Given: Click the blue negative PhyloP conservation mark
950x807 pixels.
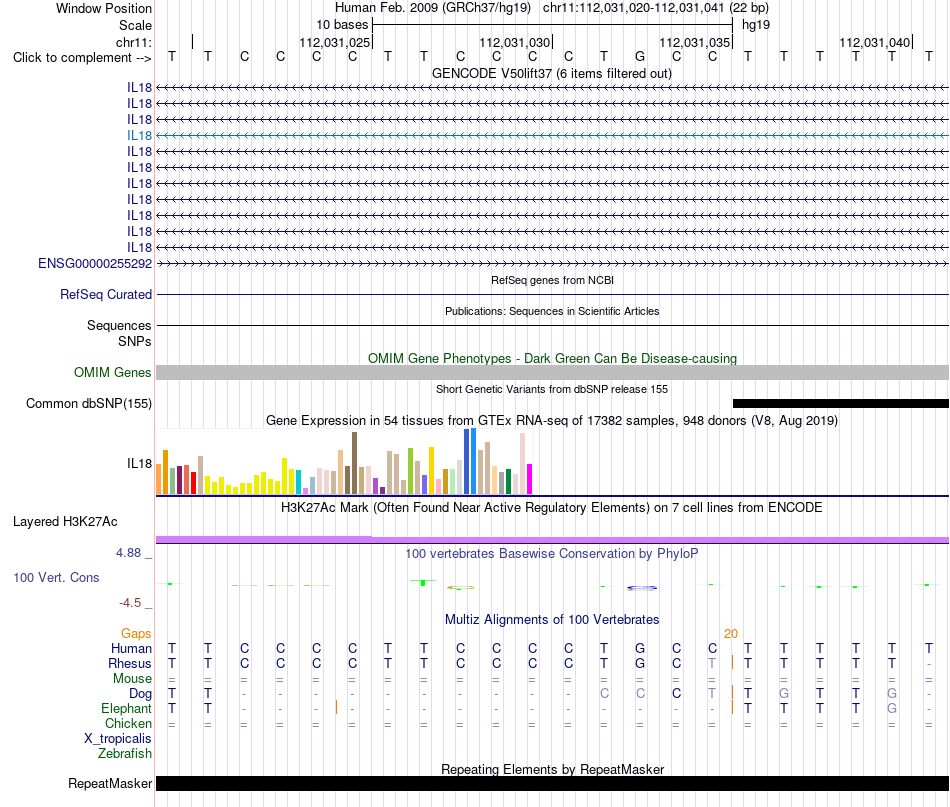Looking at the screenshot, I should pos(642,588).
